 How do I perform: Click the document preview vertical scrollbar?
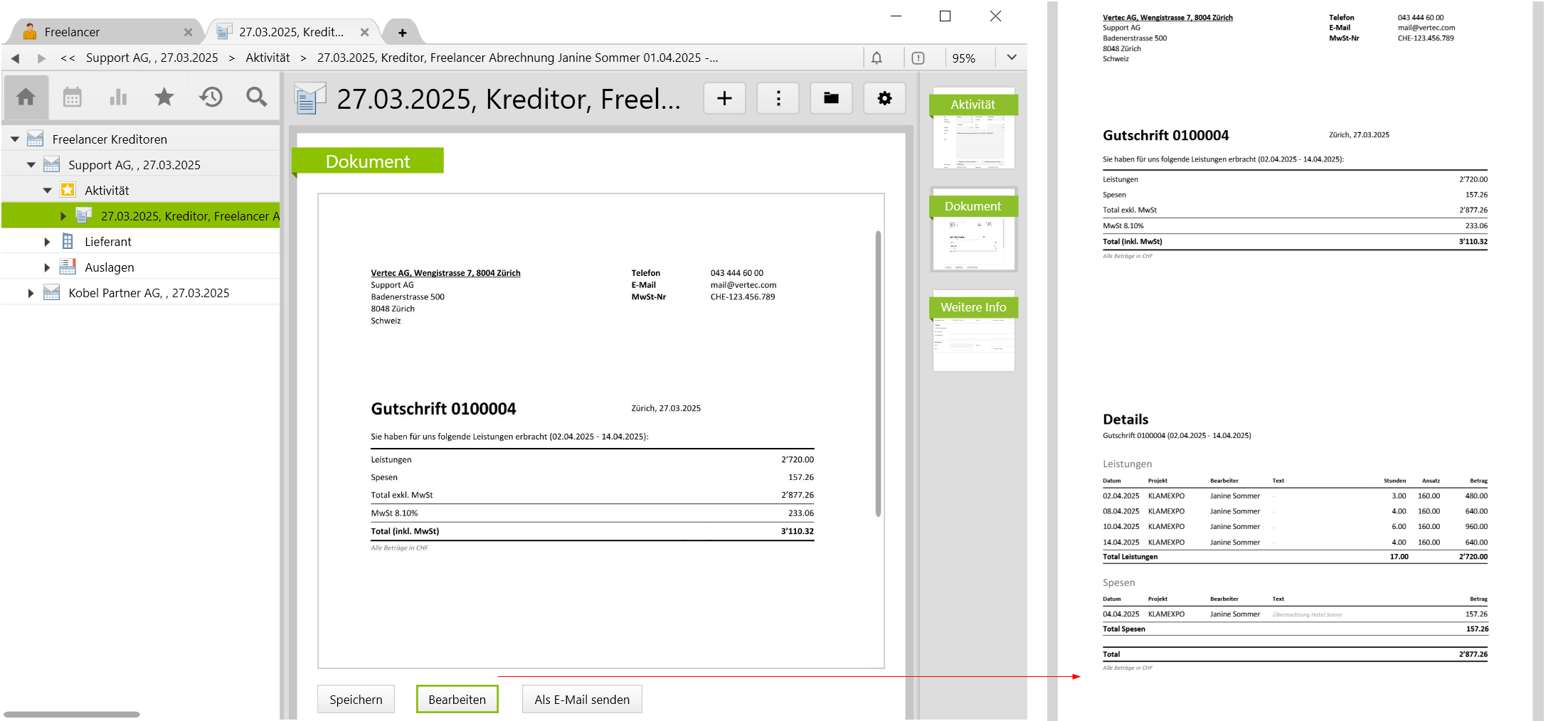[x=878, y=373]
